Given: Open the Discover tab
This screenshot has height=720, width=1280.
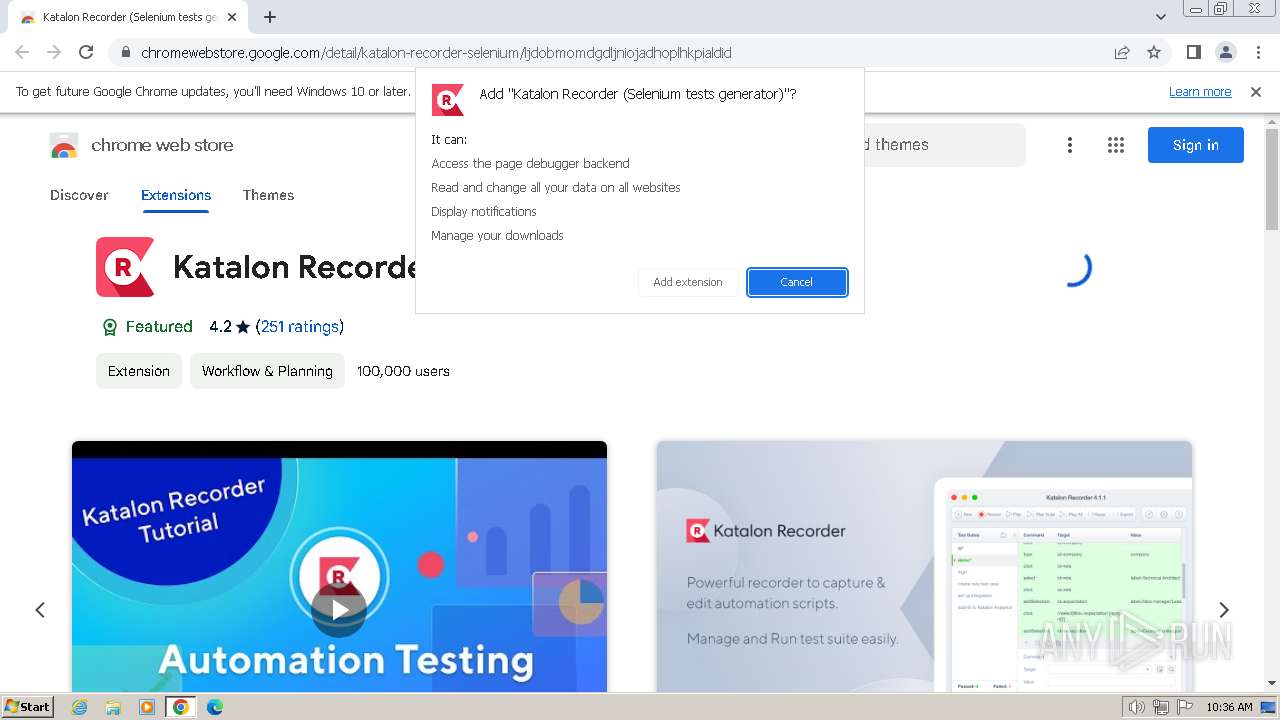Looking at the screenshot, I should click(79, 195).
